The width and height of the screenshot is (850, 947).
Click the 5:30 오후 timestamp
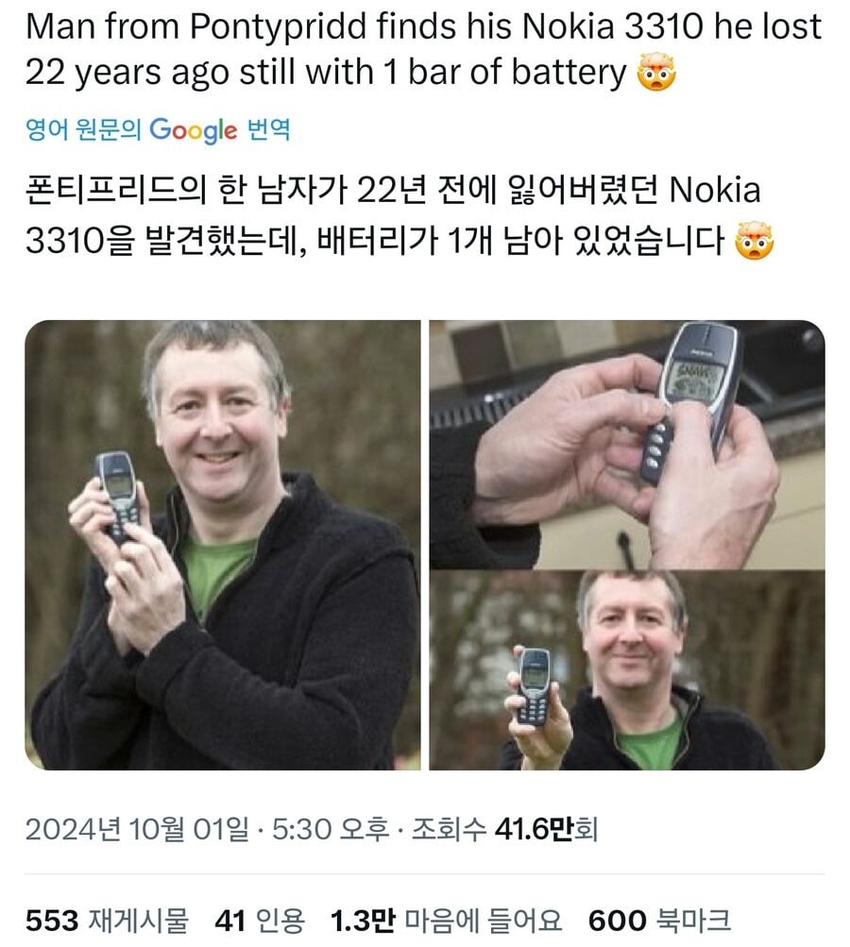(x=330, y=829)
